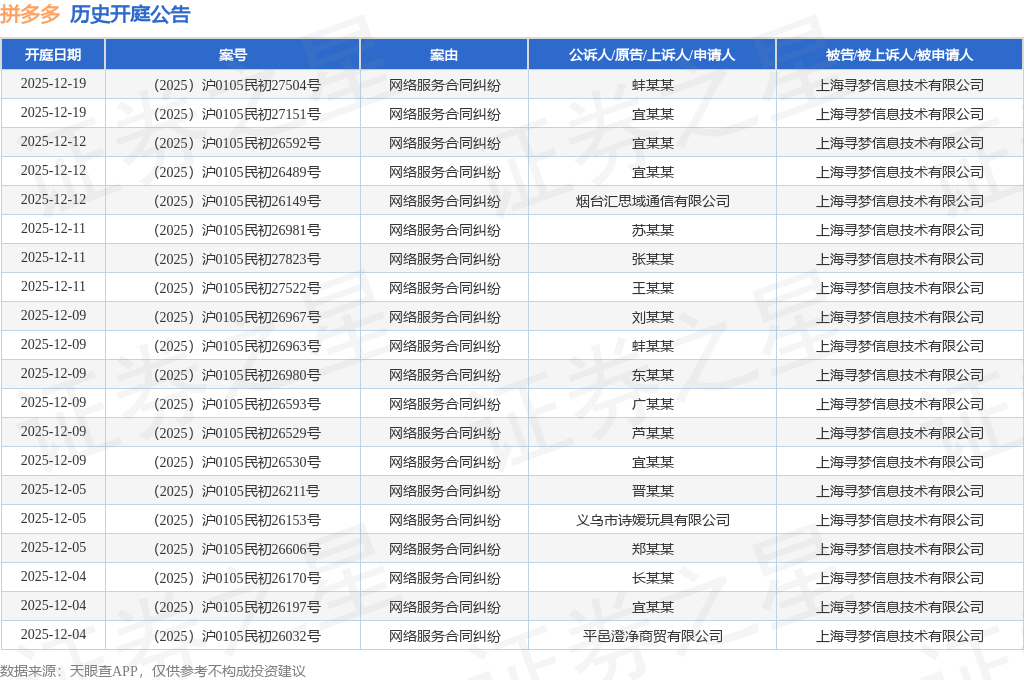Click date 2025-12-04 in the 26032号 row

click(53, 635)
